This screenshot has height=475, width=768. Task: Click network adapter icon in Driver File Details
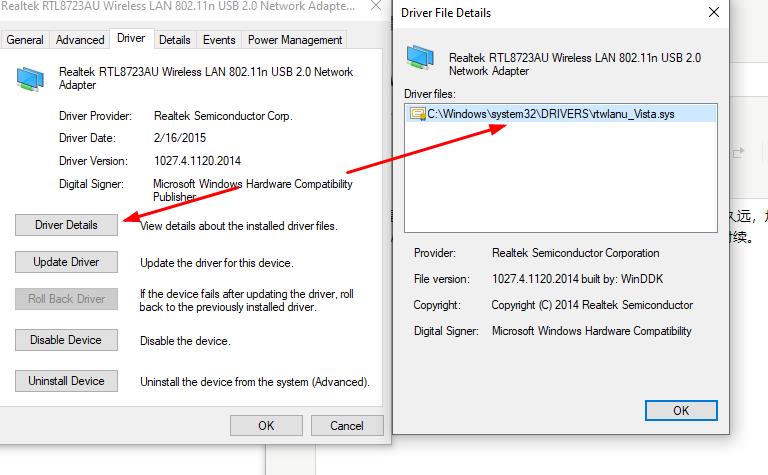coord(420,57)
